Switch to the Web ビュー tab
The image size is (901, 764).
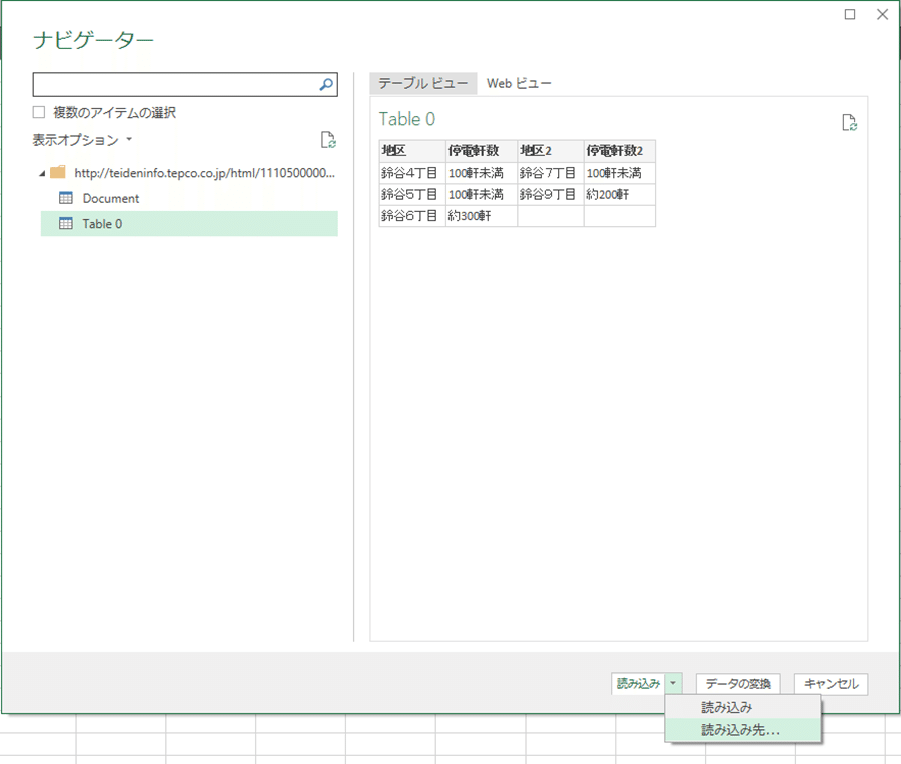point(518,84)
